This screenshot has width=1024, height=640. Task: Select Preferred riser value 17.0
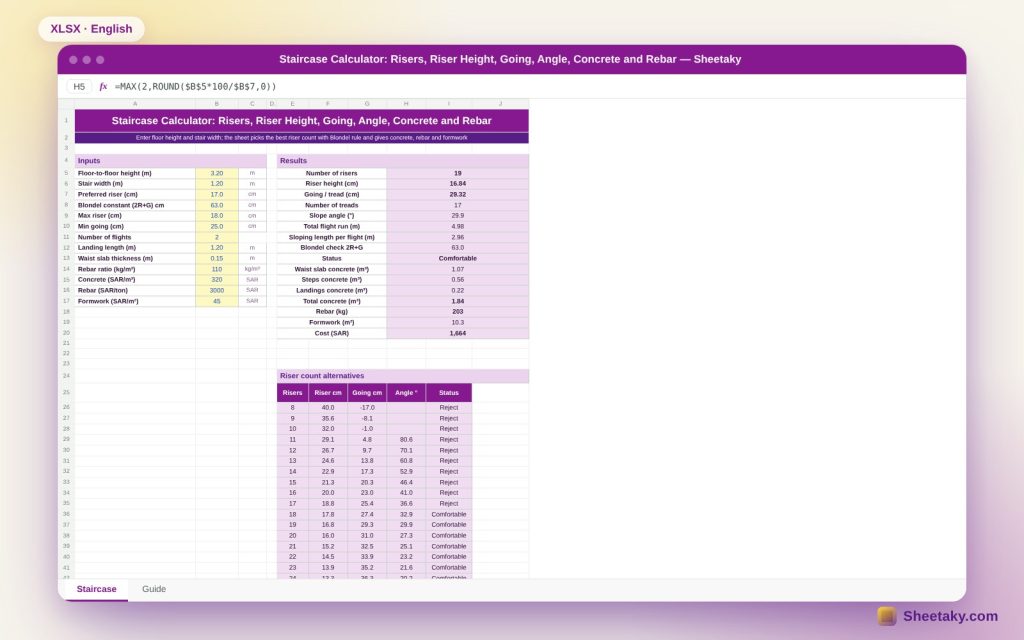pos(217,195)
